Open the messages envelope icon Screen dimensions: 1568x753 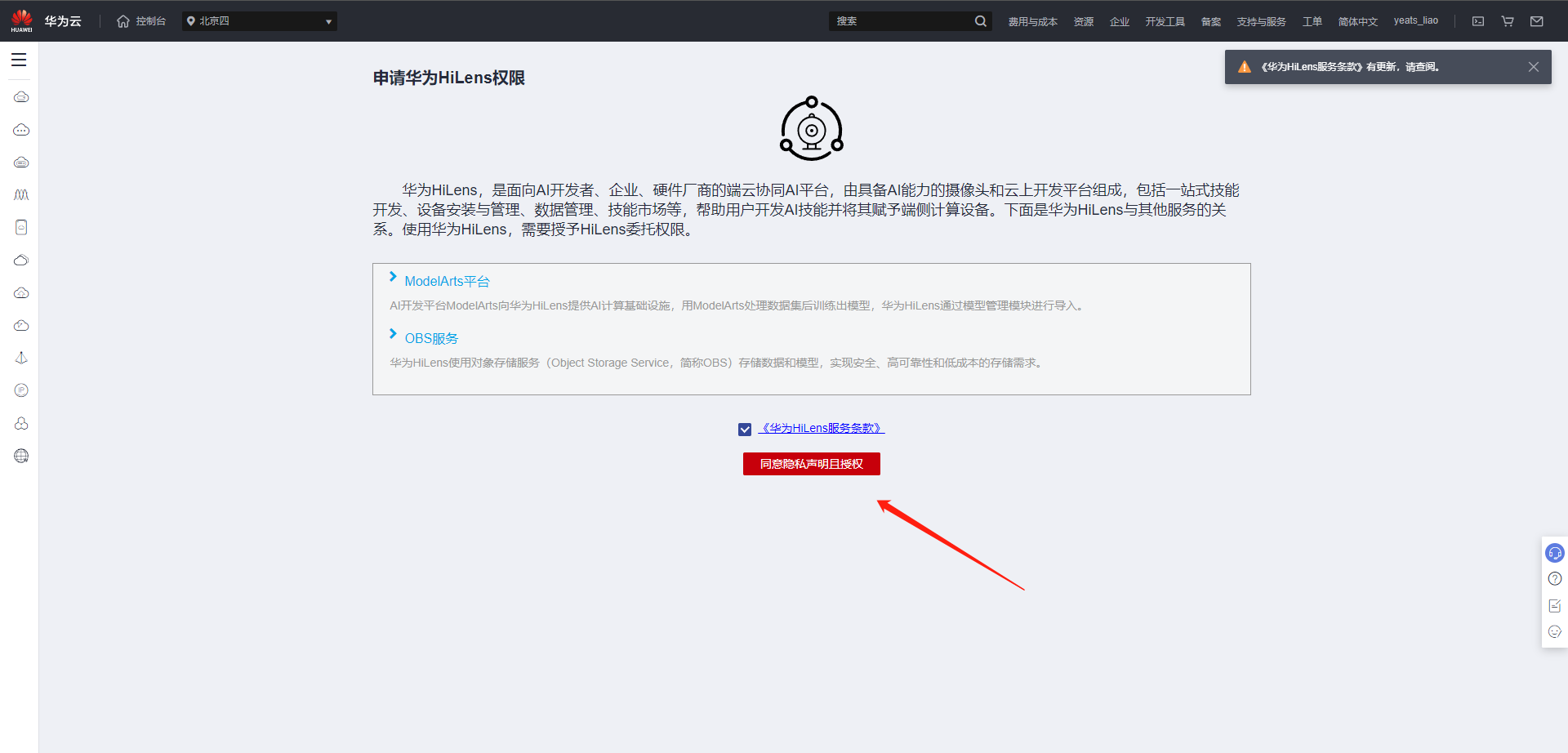pyautogui.click(x=1537, y=21)
